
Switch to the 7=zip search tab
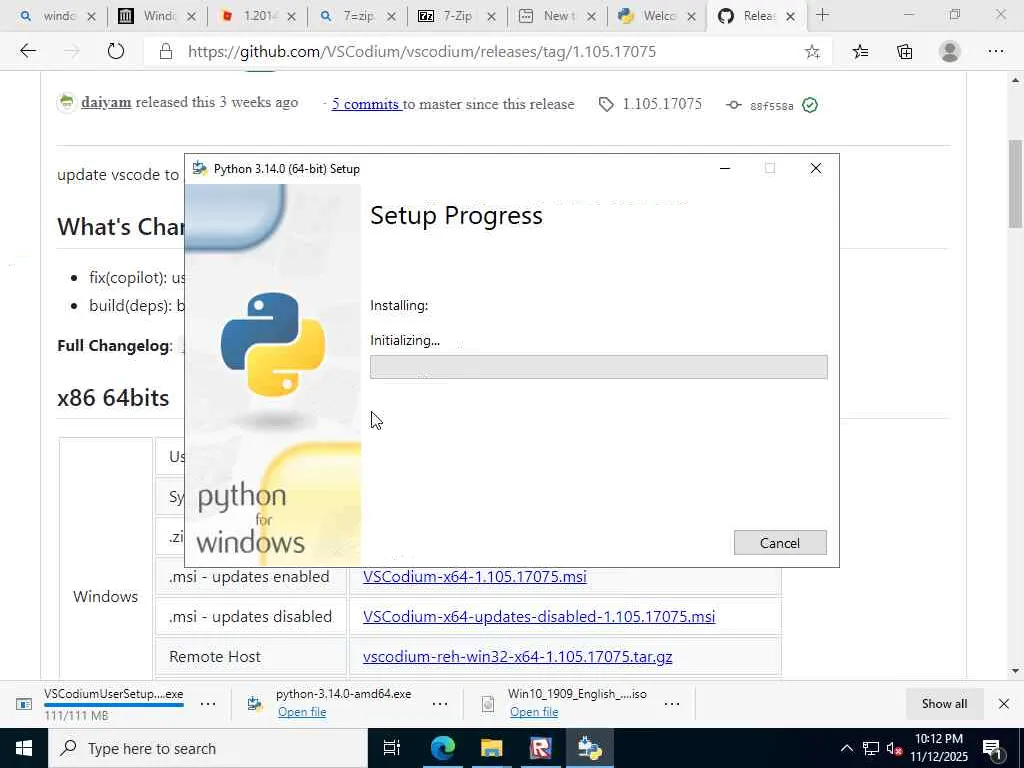(x=357, y=16)
